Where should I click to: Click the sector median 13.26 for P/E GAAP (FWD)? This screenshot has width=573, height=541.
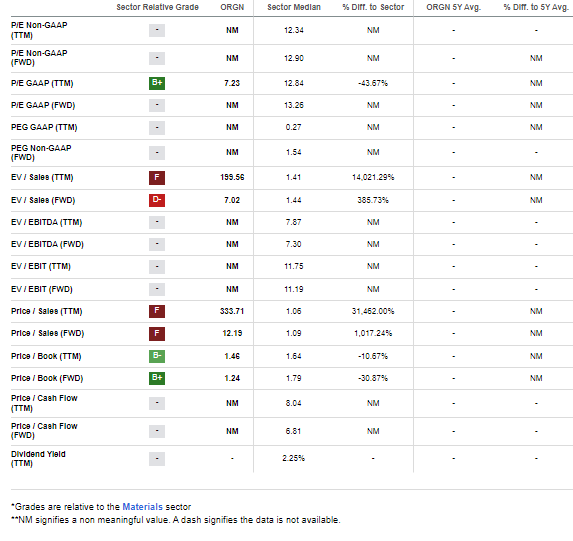tap(294, 105)
